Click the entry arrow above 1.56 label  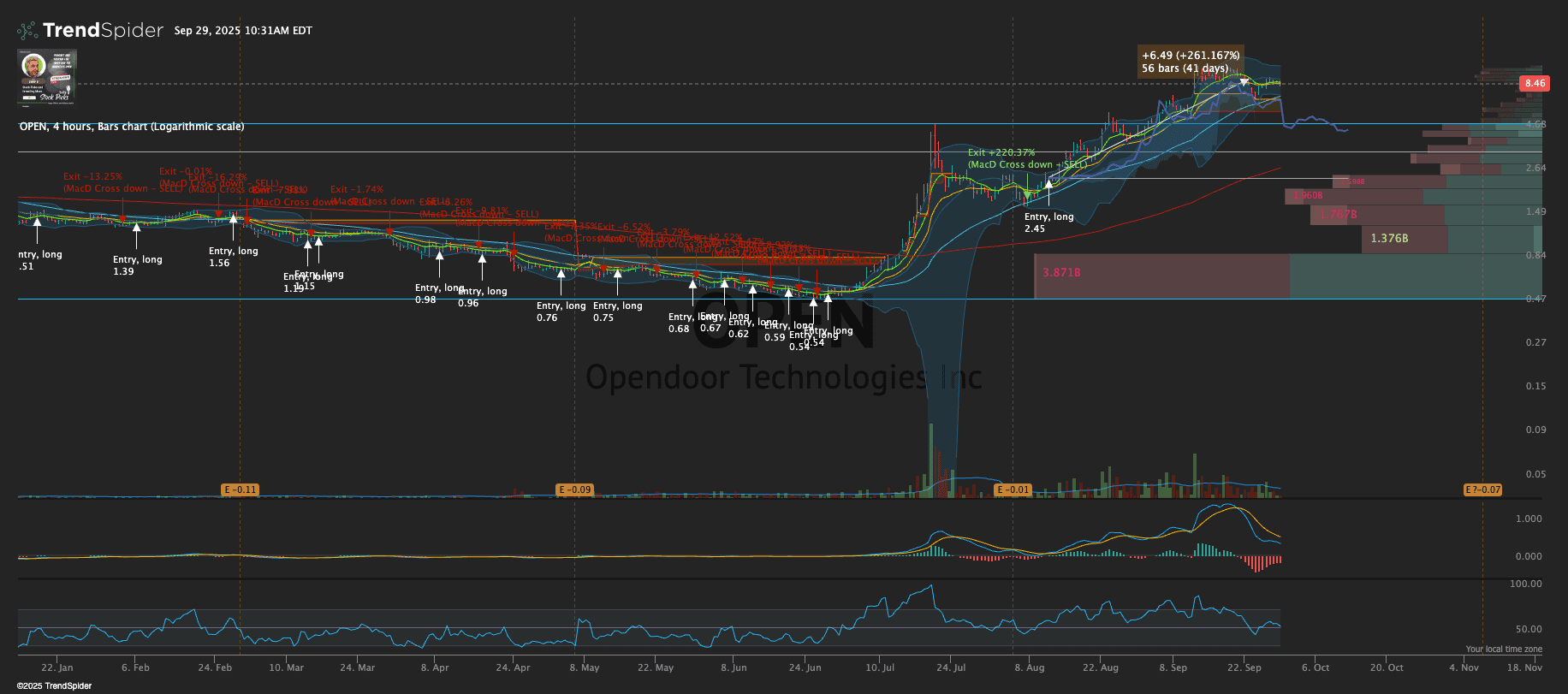click(233, 219)
